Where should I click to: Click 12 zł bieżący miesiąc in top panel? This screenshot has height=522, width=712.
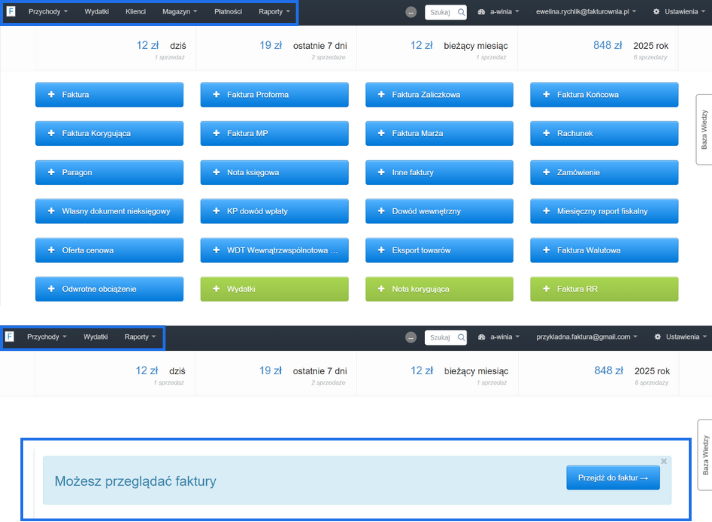[421, 45]
